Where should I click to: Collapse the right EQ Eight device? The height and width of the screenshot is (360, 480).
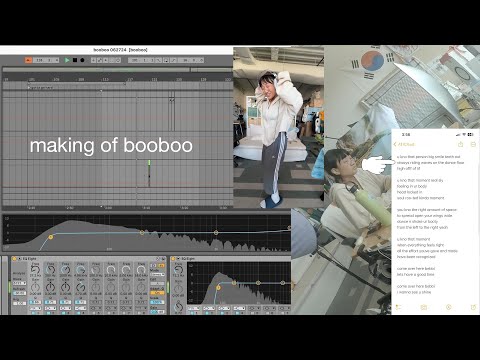coord(179,259)
